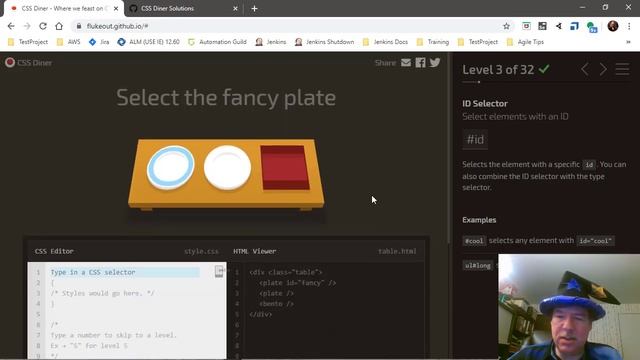Open Jenkins Docs bookmark folder
The image size is (640, 360).
click(385, 42)
